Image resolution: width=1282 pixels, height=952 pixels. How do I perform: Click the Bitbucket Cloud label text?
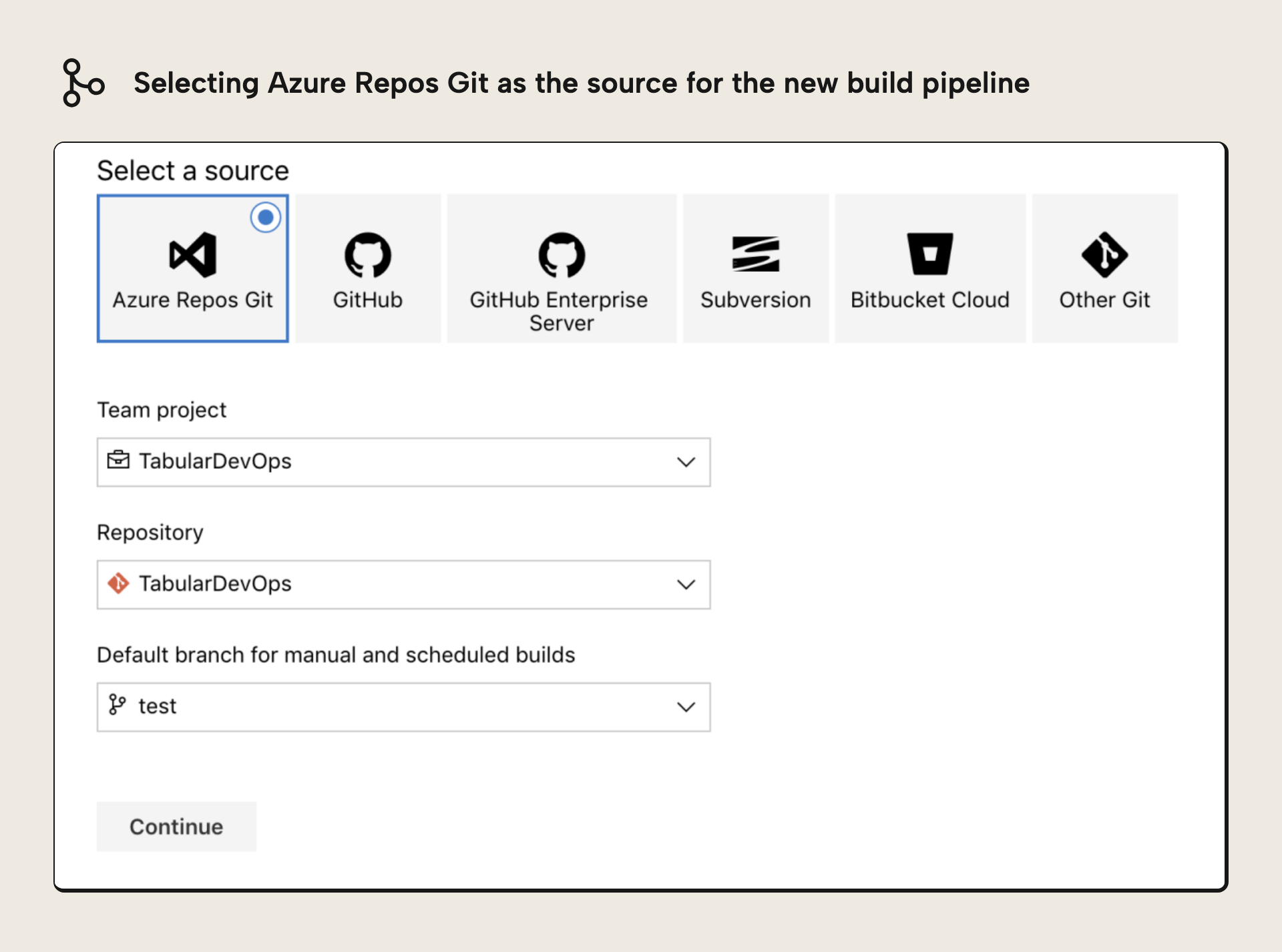coord(930,300)
